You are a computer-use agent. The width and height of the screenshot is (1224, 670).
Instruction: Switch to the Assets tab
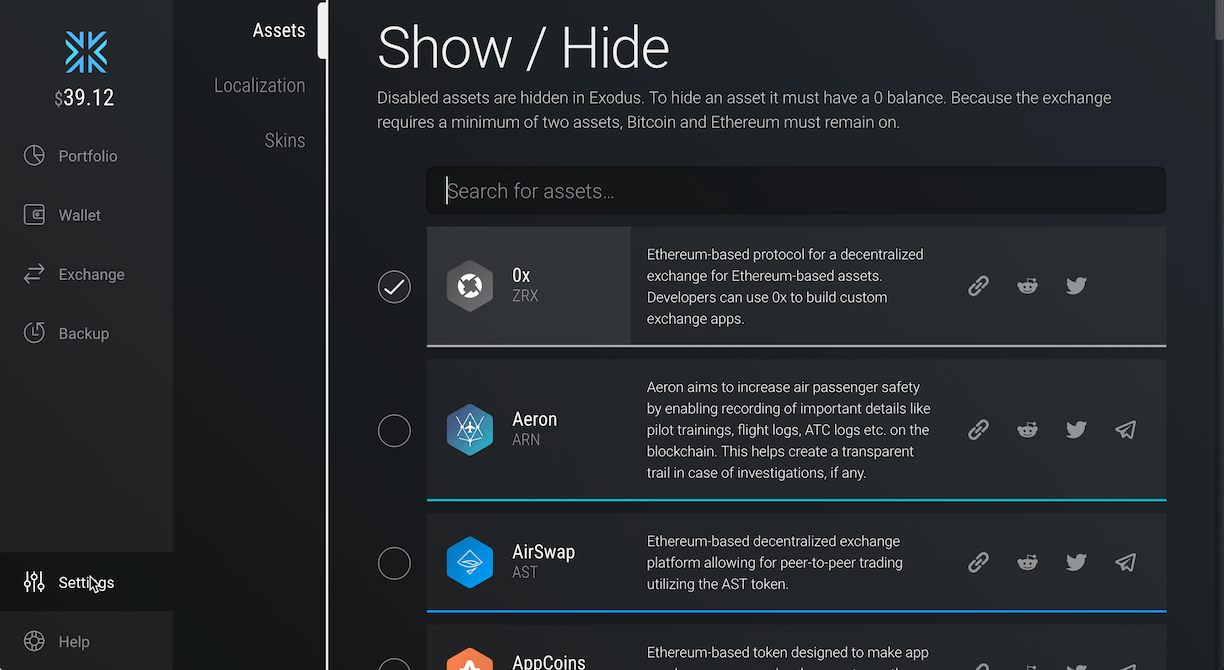coord(279,30)
